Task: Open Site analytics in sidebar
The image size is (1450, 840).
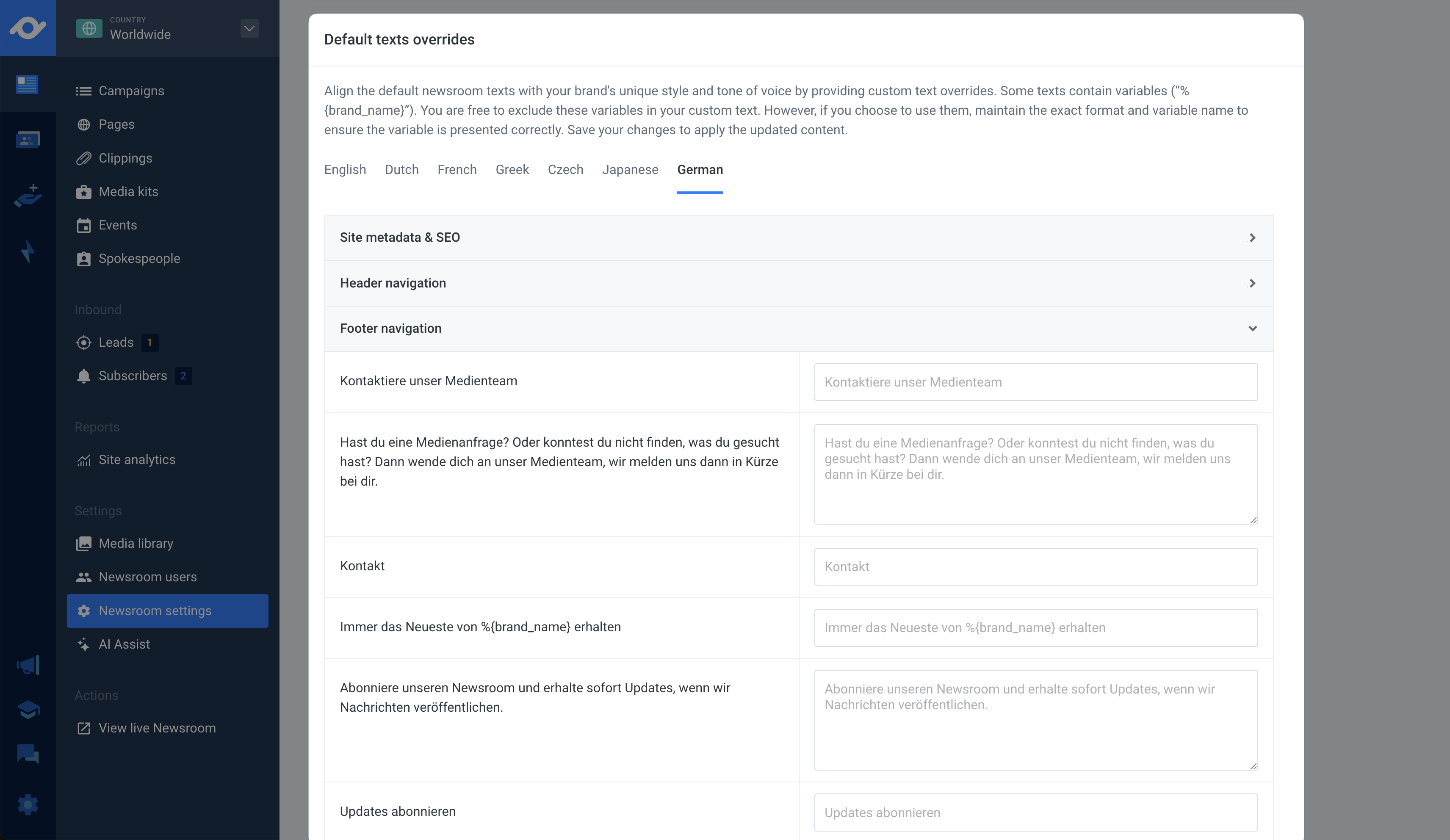Action: click(x=136, y=460)
